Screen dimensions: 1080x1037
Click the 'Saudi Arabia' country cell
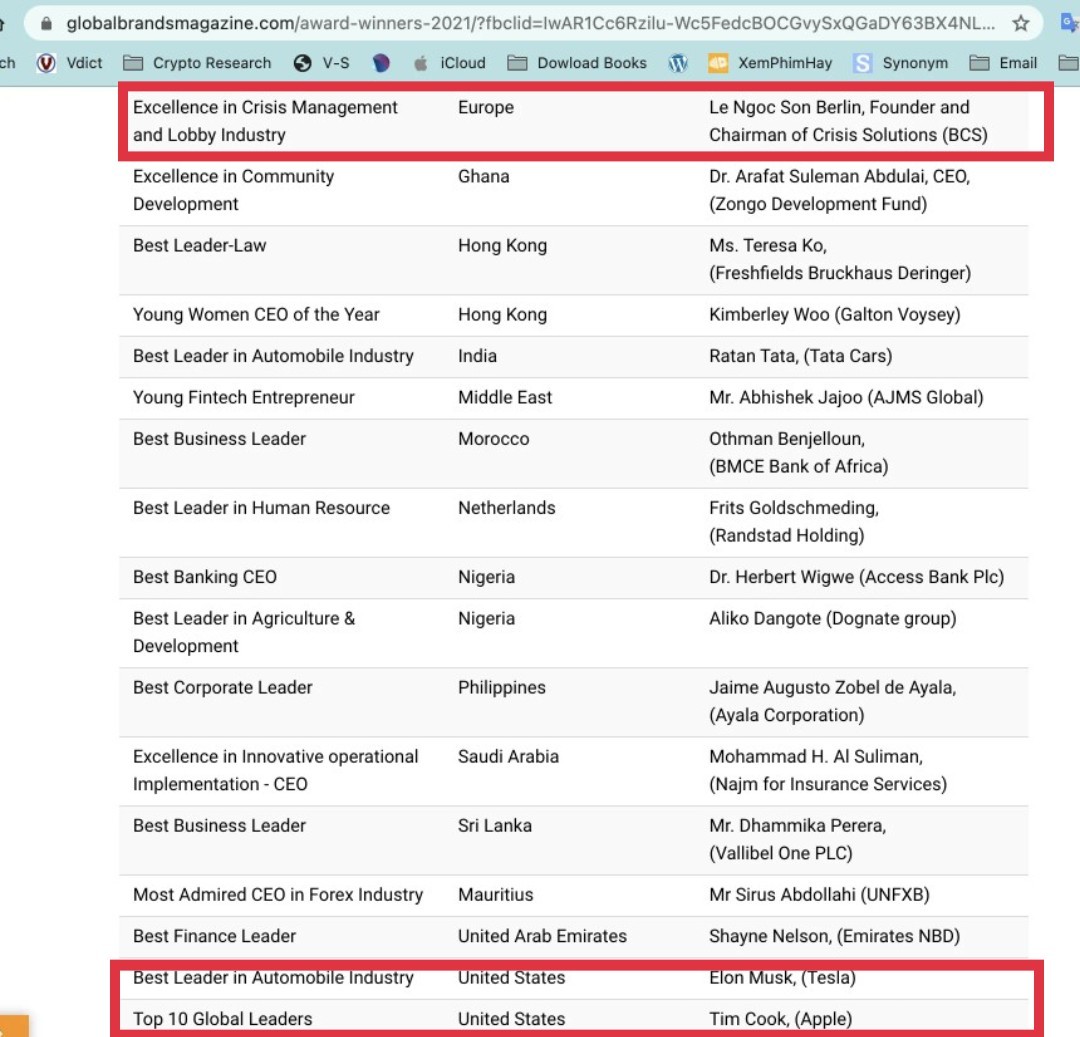click(x=508, y=757)
